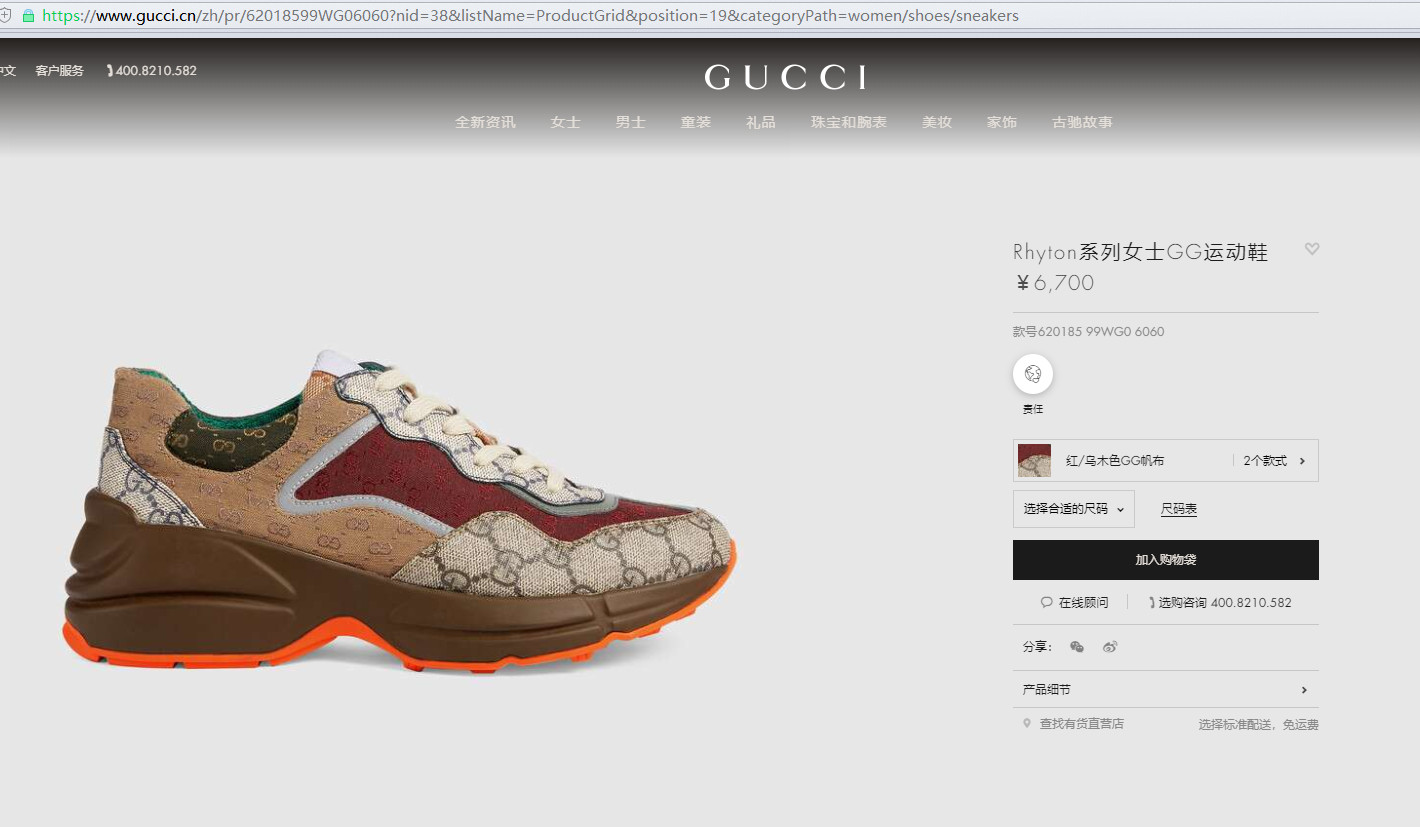Open the 古驰故事 menu
Screen dimensions: 1420x827
(x=1082, y=122)
